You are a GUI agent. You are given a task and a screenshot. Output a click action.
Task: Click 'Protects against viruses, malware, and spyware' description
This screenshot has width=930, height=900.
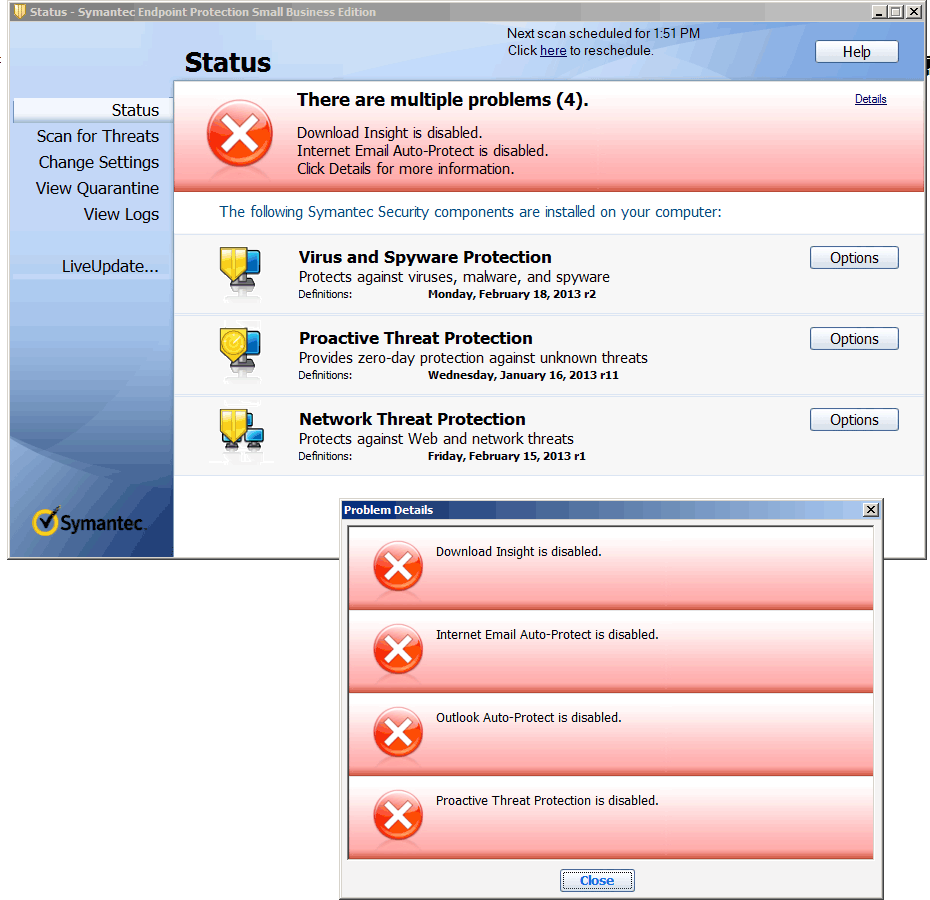coord(454,277)
